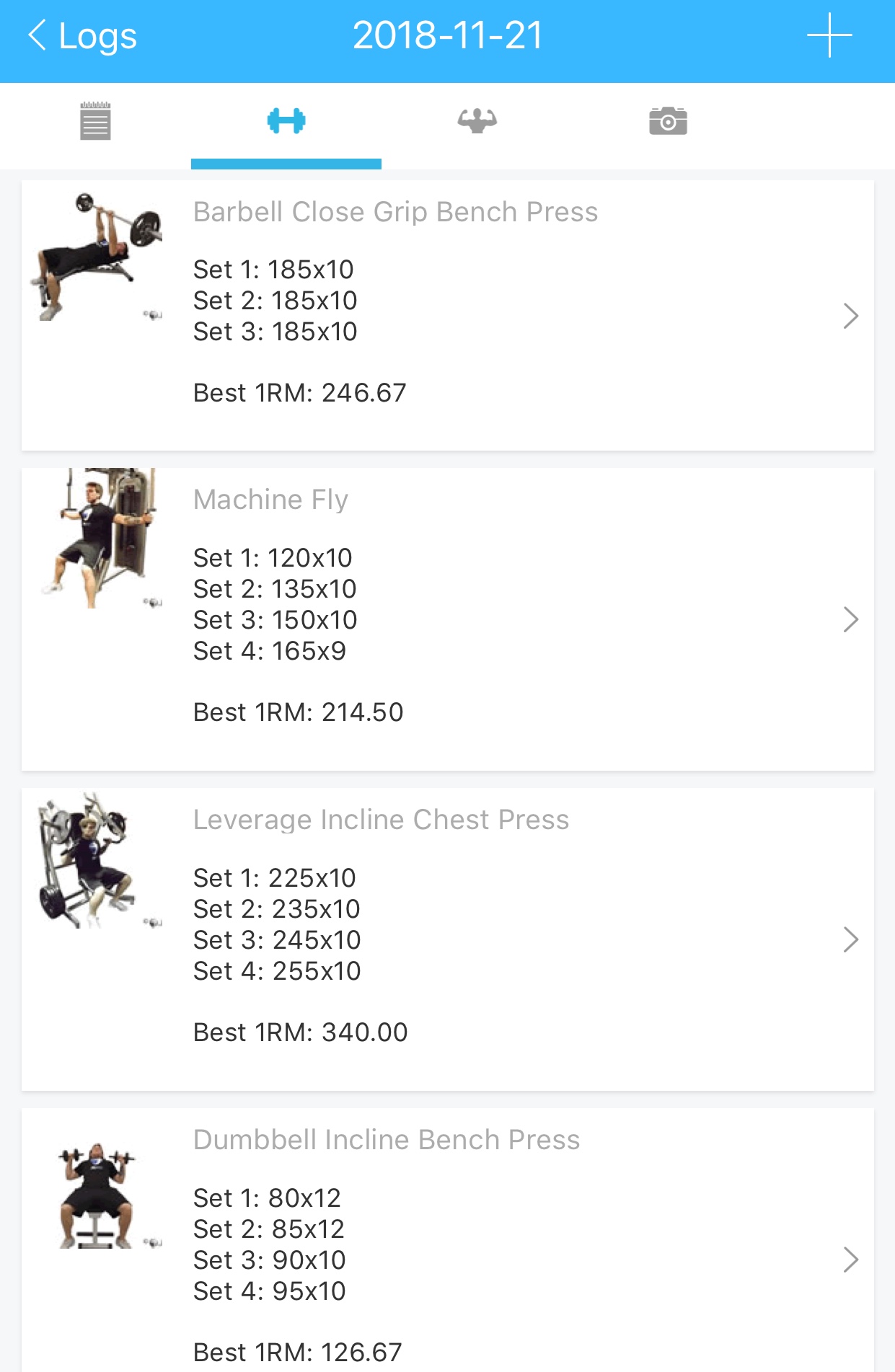Tap the Set 4: 165x9 line
This screenshot has width=895, height=1372.
[x=269, y=651]
